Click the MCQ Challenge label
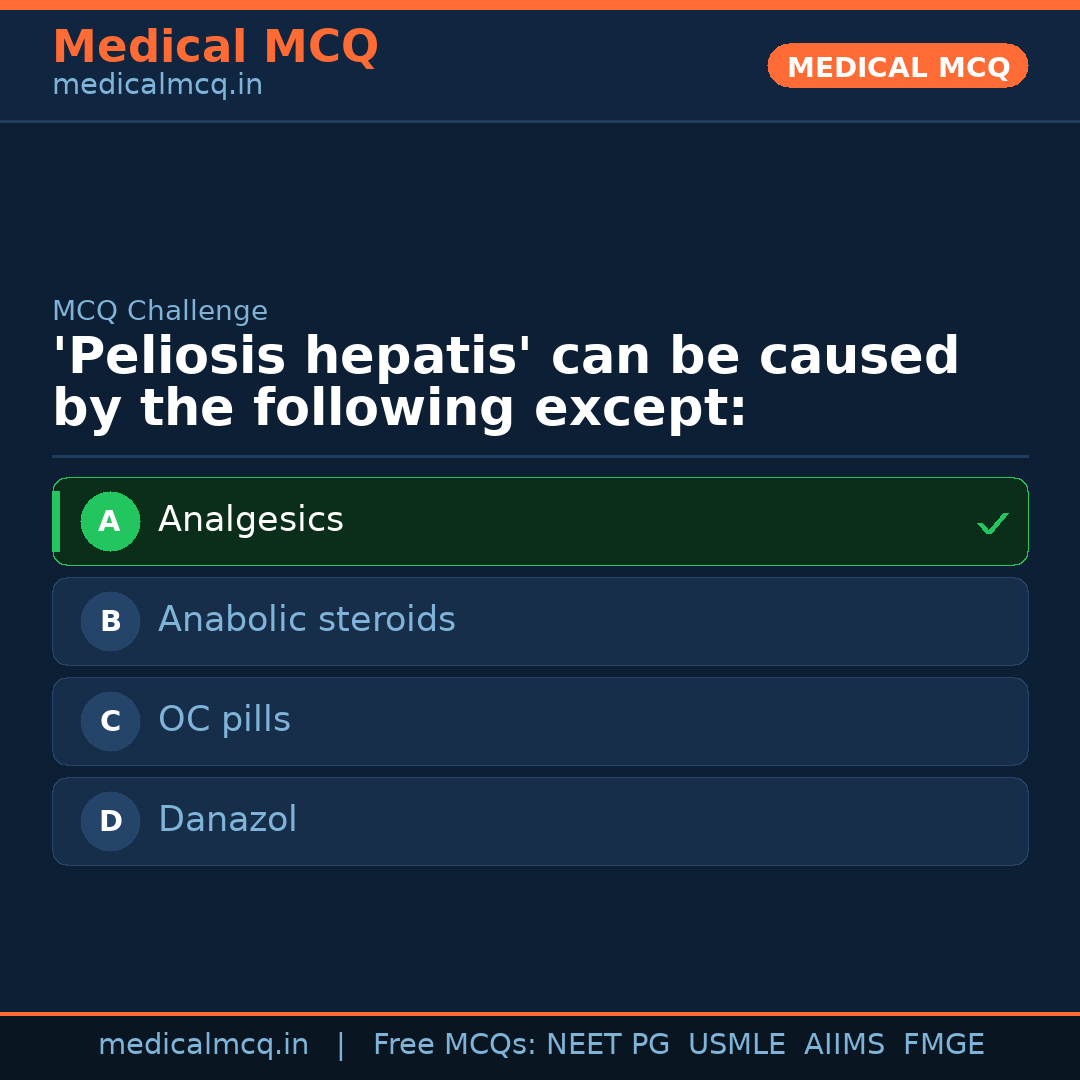 tap(160, 311)
